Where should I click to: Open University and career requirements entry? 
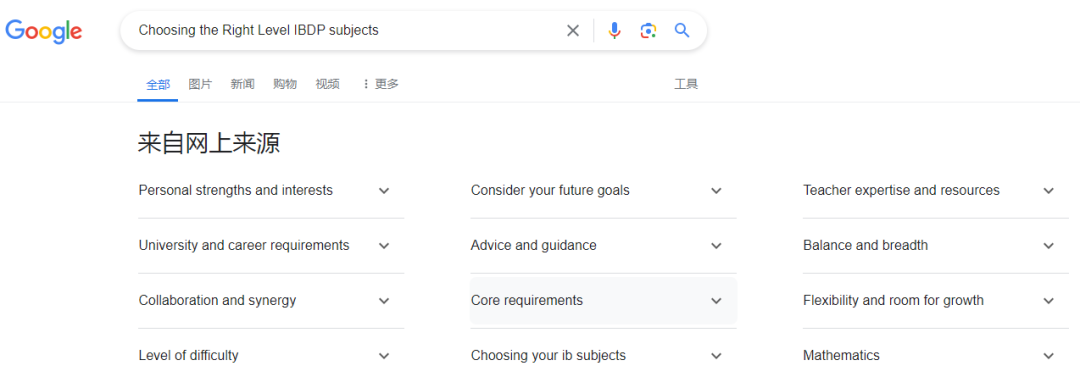[x=271, y=245]
